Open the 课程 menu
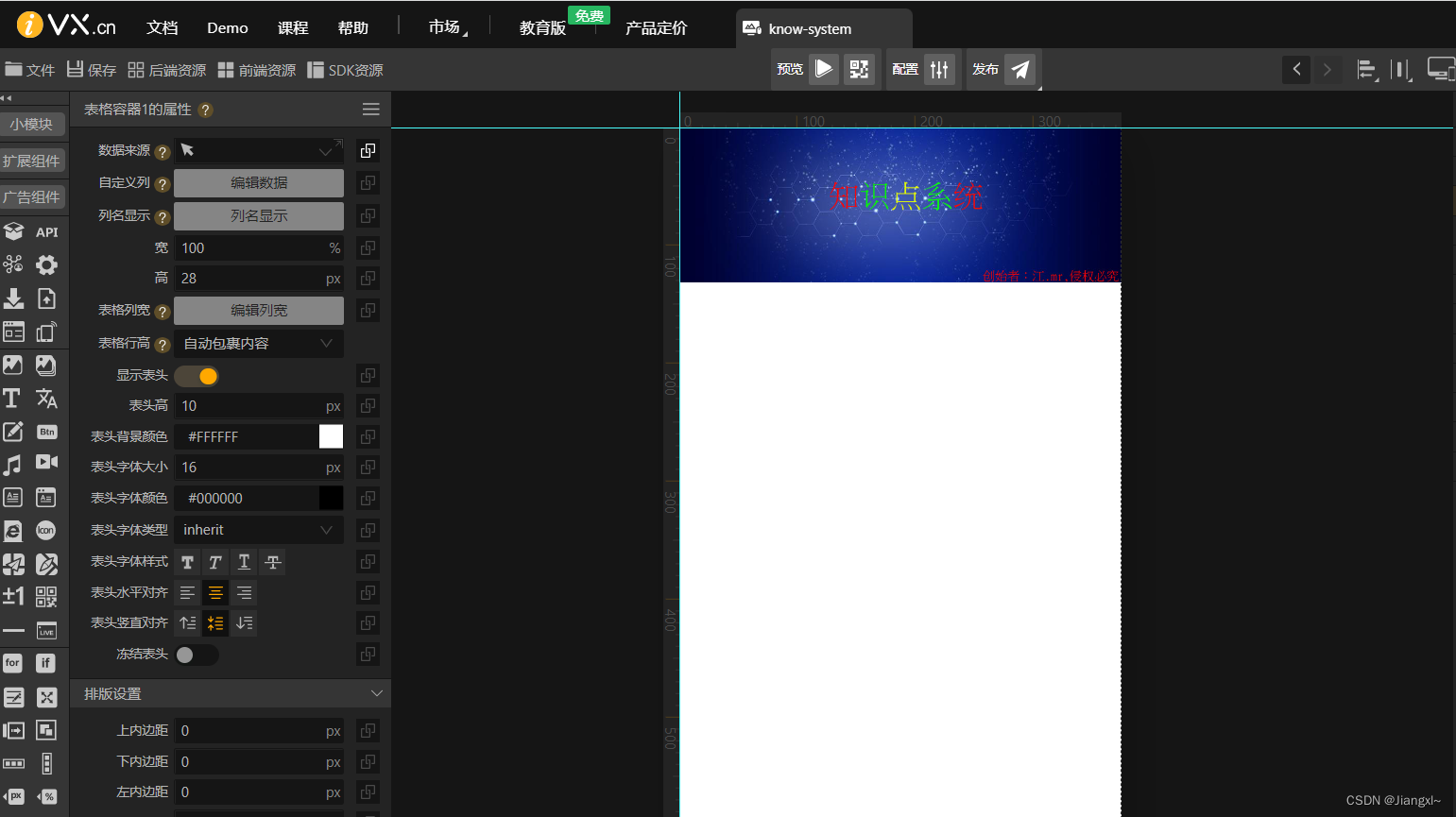Viewport: 1456px width, 817px height. click(293, 27)
